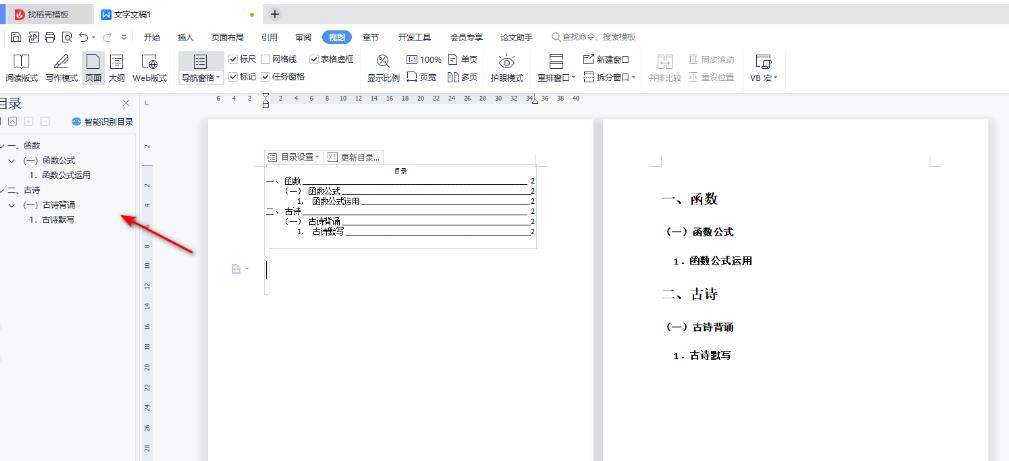Switch to Web版式 layout
Viewport: 1009px width, 461px height.
(149, 68)
